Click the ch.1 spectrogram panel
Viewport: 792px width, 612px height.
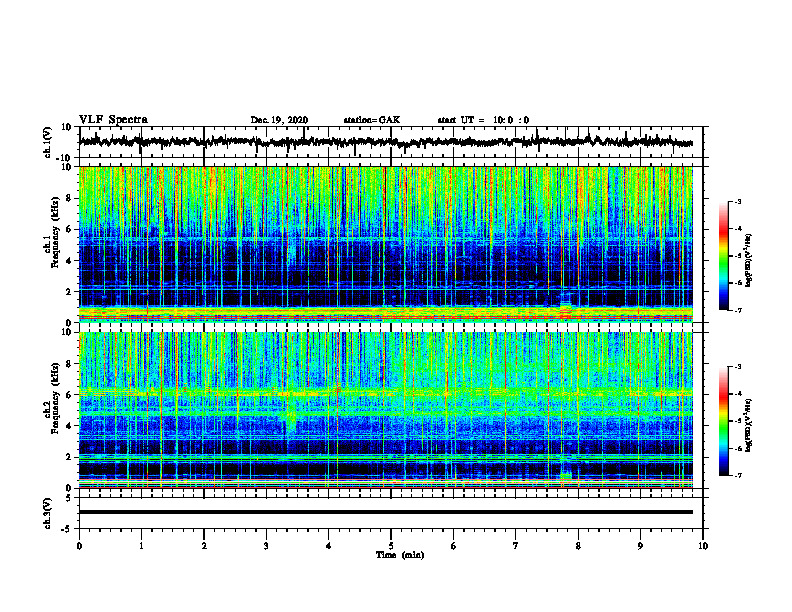click(x=386, y=244)
